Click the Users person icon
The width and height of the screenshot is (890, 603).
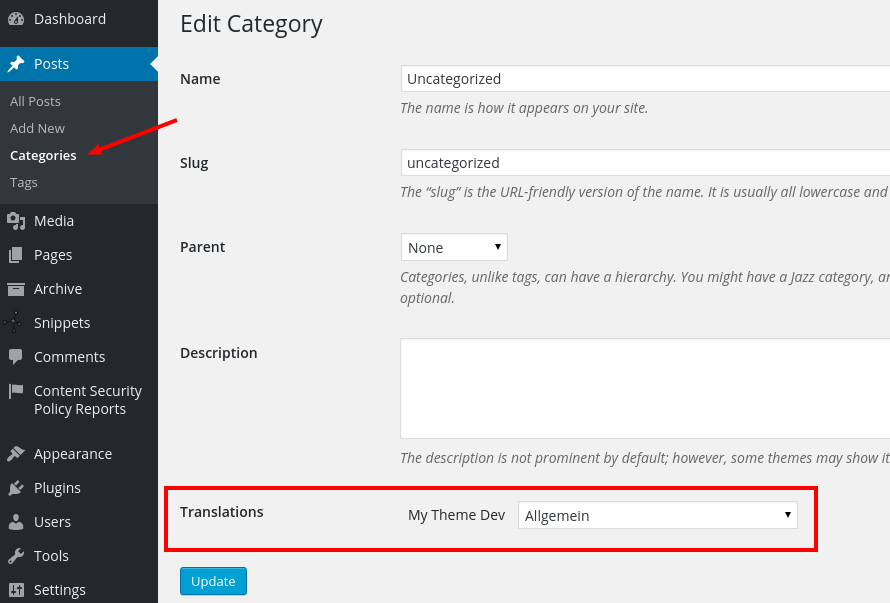(16, 522)
